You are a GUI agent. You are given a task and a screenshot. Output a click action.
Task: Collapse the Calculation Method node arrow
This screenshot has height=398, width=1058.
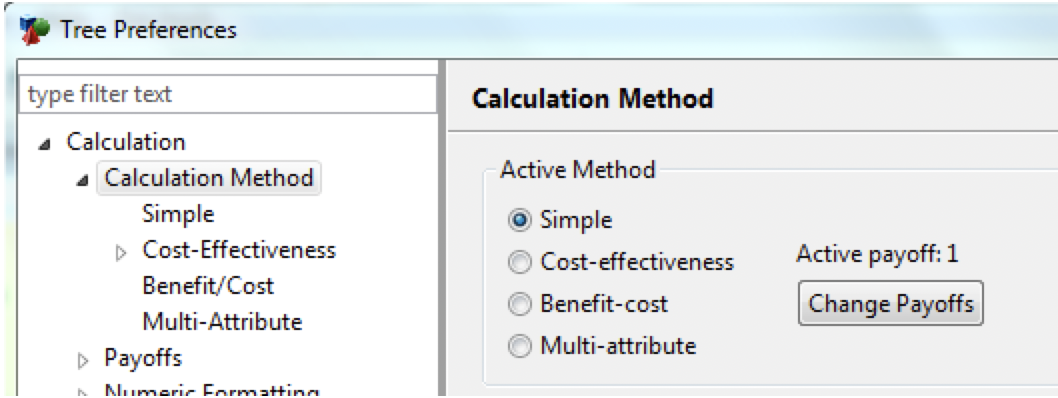coord(82,180)
